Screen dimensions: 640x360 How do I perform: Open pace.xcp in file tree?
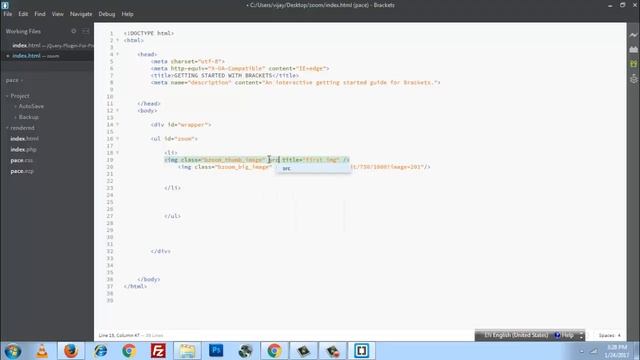pyautogui.click(x=22, y=171)
